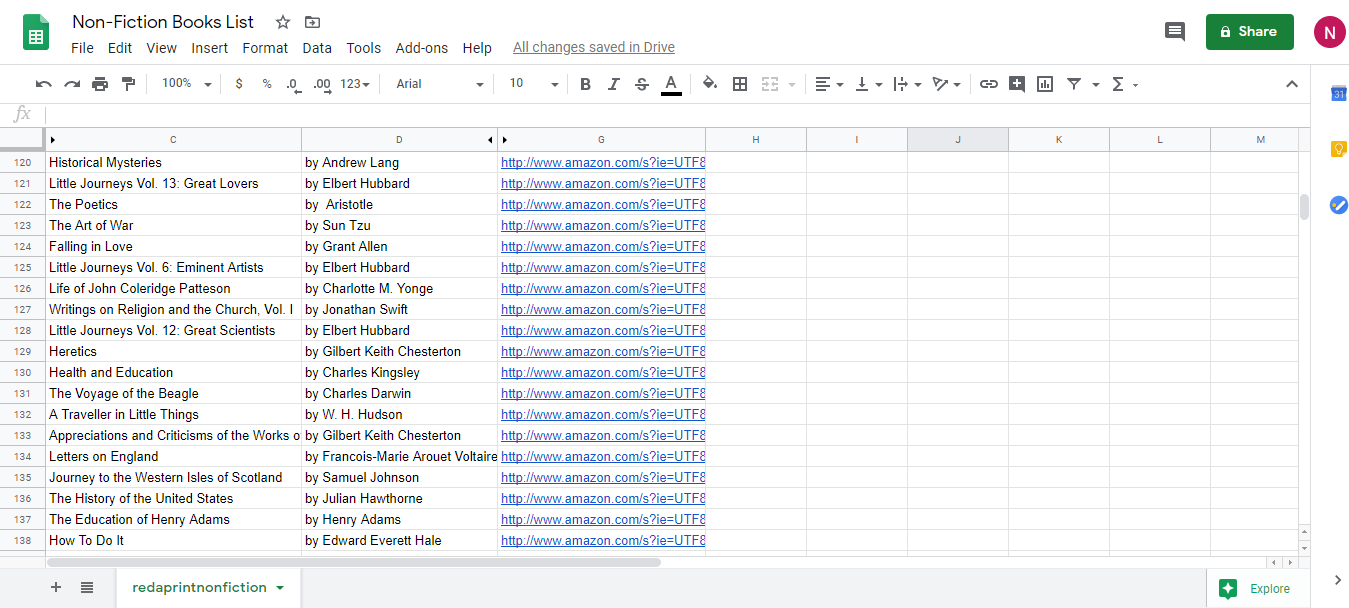This screenshot has width=1349, height=608.
Task: Open Amazon link in Heretics row
Action: (x=603, y=351)
